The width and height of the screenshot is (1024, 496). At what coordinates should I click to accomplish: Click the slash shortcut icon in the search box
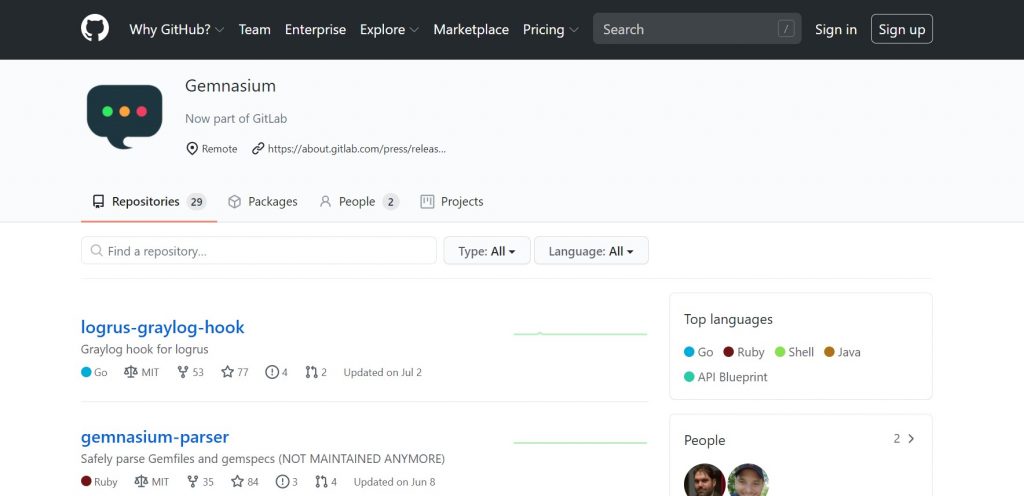point(786,29)
